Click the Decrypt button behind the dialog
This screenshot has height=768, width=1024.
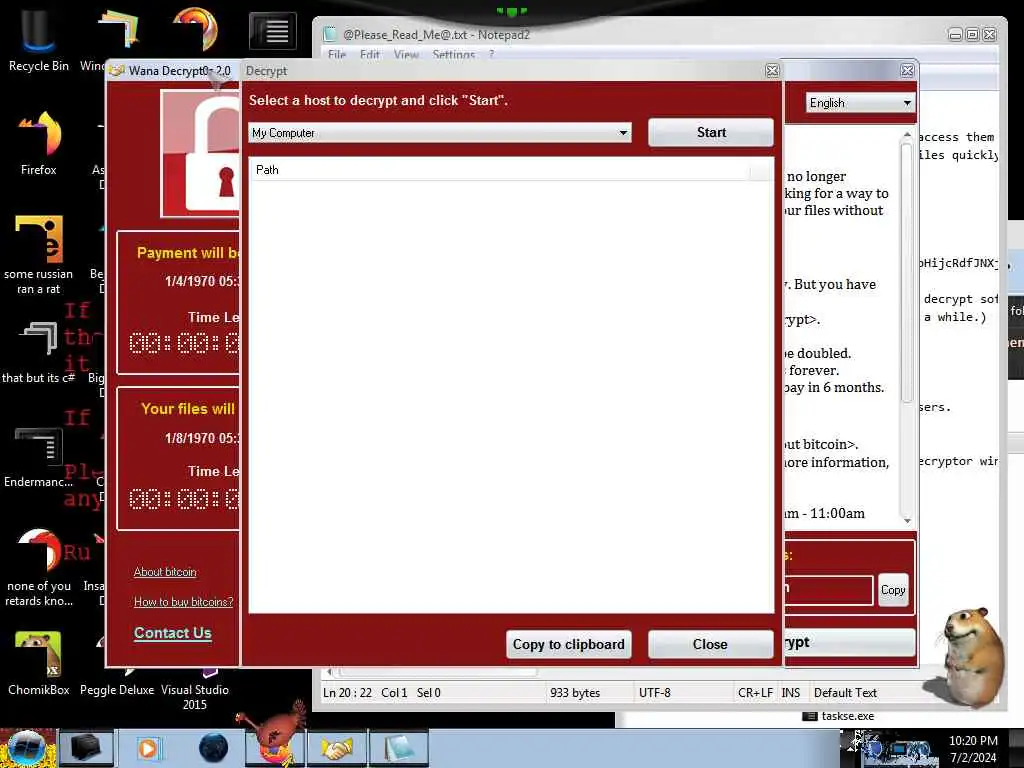[849, 643]
